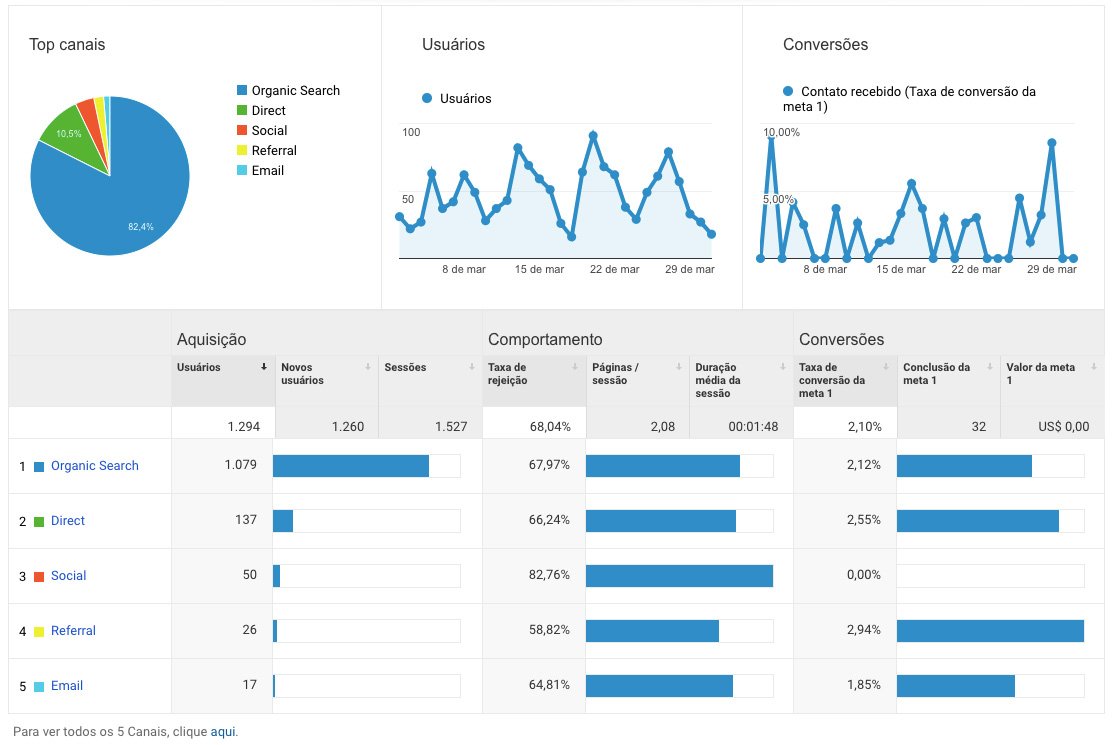This screenshot has width=1112, height=745.
Task: Open the Organic Search channel row link
Action: (x=95, y=466)
